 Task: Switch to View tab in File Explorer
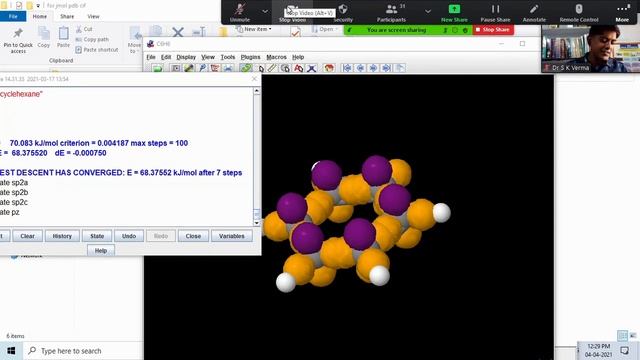pos(93,16)
